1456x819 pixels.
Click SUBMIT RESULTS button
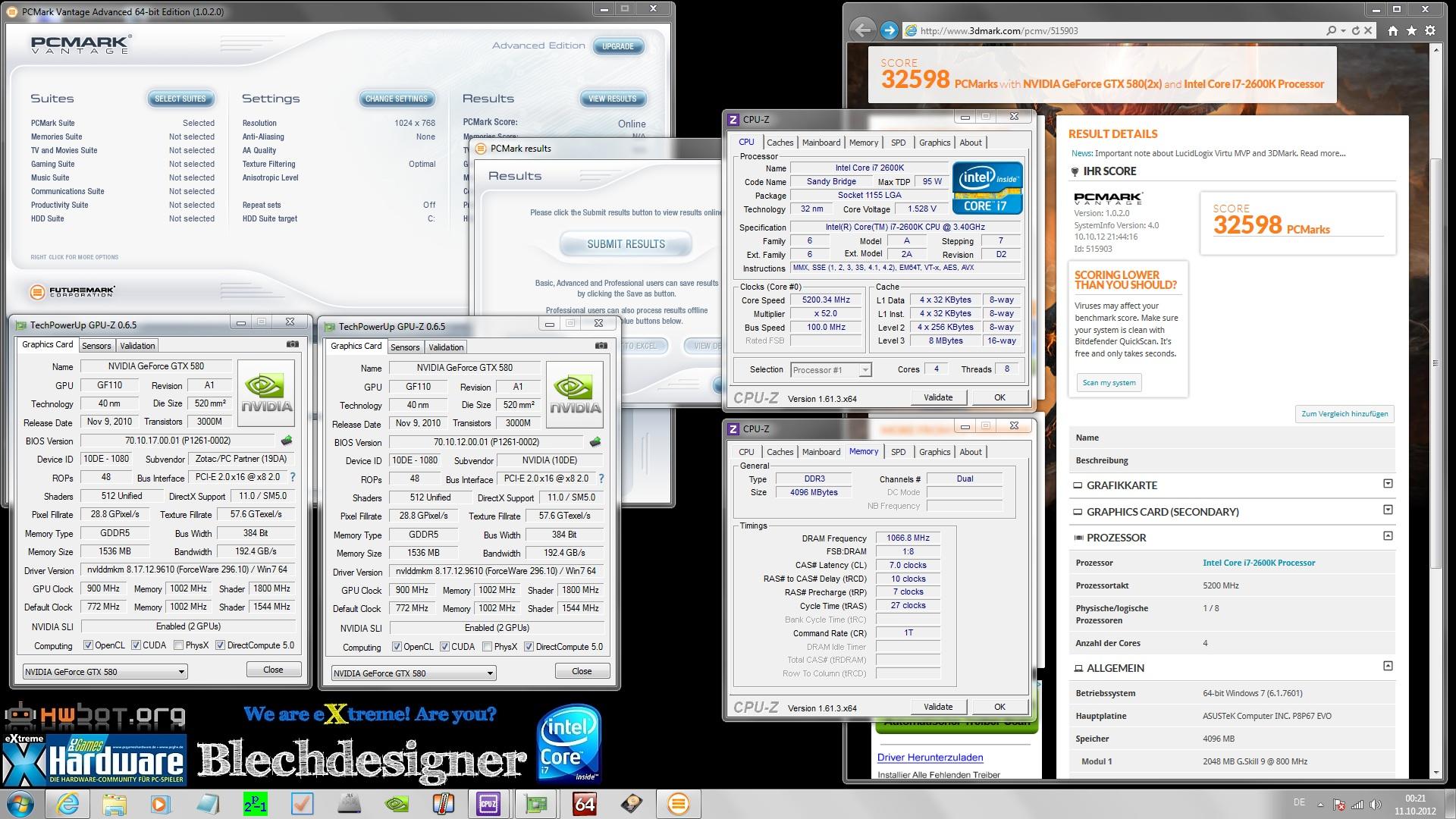(x=626, y=244)
